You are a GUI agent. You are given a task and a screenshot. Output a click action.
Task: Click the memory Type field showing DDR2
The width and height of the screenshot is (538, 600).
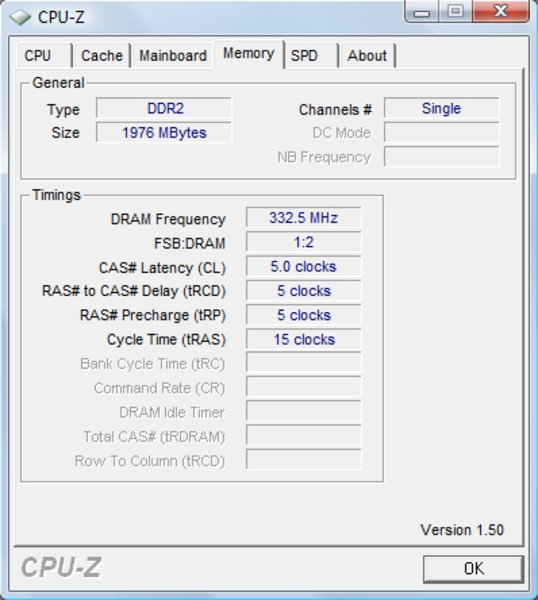(x=164, y=109)
